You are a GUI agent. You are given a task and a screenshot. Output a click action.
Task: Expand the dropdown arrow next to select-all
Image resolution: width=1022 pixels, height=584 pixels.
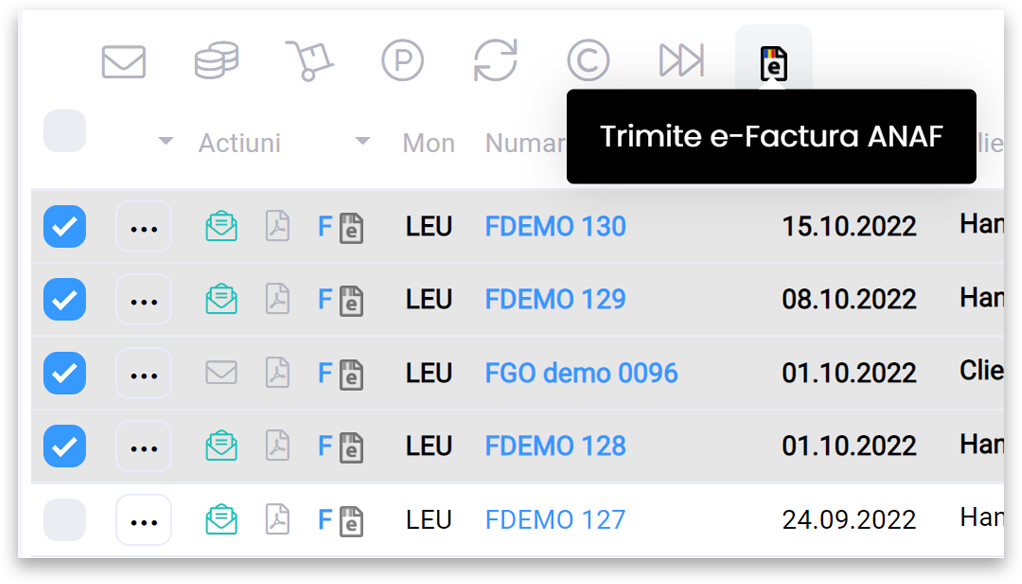(x=164, y=141)
